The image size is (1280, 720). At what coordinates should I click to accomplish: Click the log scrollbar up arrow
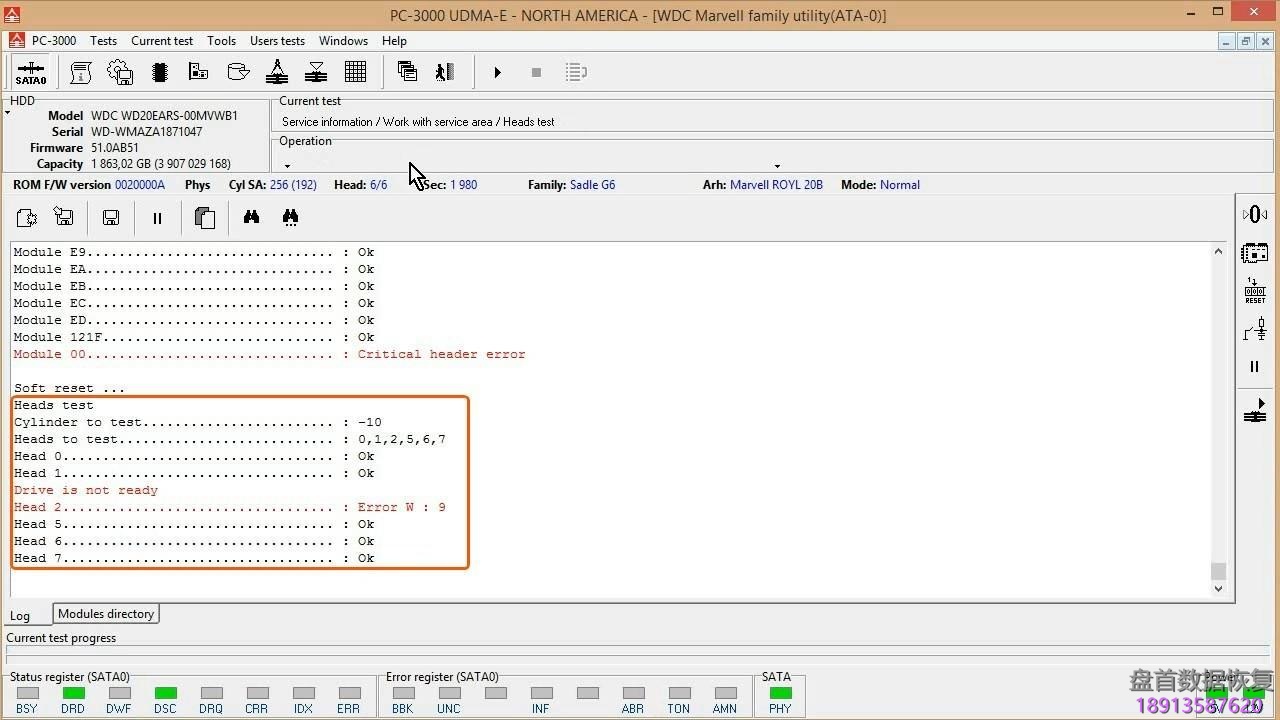(x=1218, y=251)
